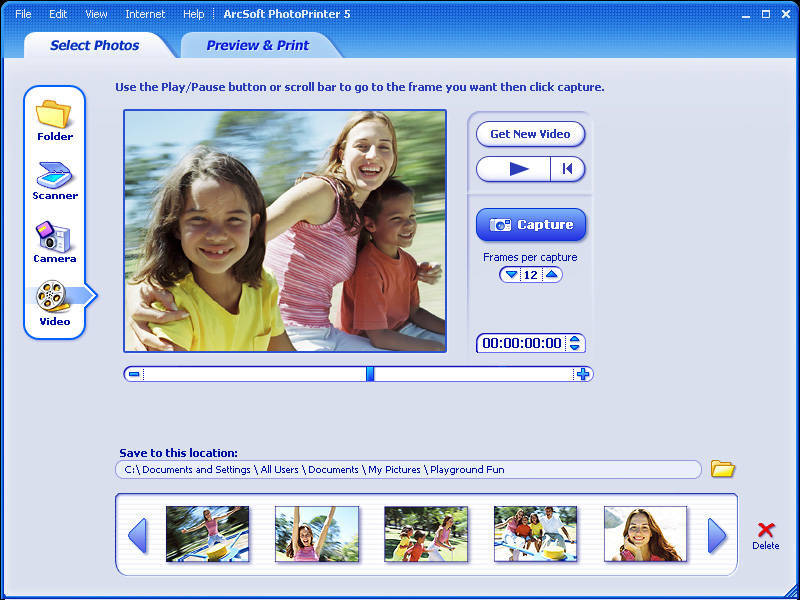The image size is (800, 600).
Task: Go to next thumbnails with the right arrow
Action: 717,535
